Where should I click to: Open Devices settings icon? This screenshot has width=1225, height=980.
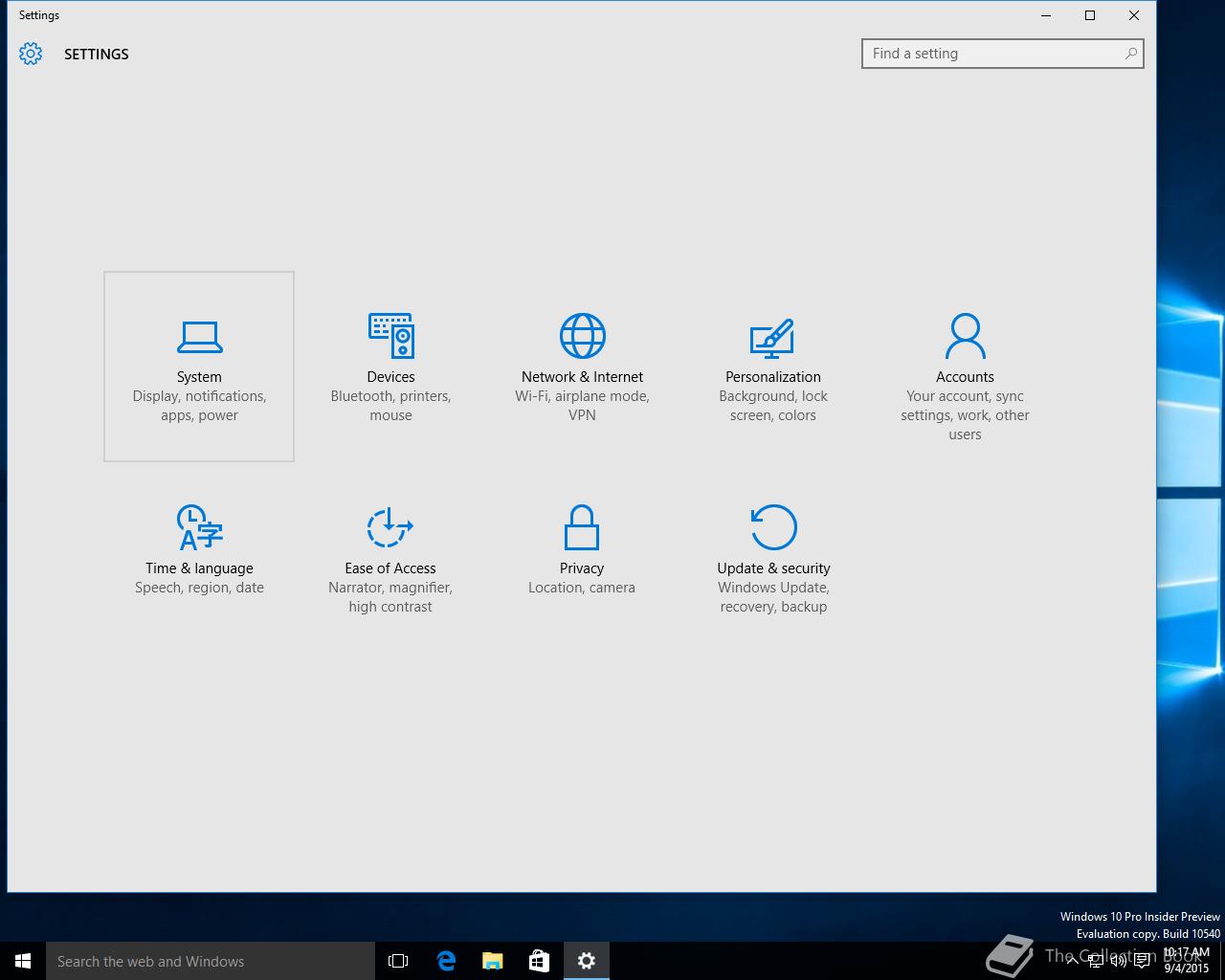(x=390, y=336)
